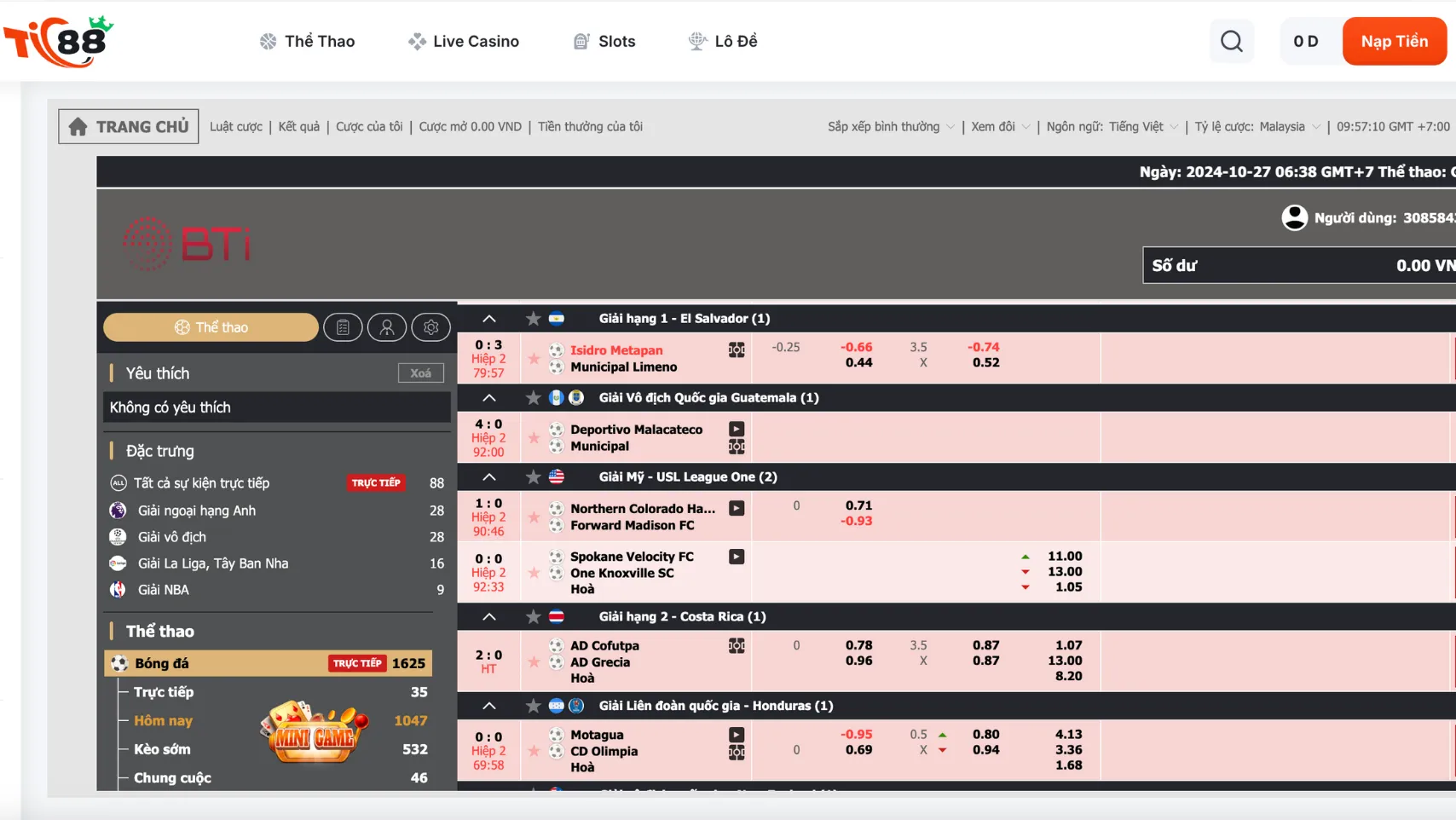Image resolution: width=1456 pixels, height=820 pixels.
Task: Open the Sắp xếp bình thường dropdown
Action: 891,127
